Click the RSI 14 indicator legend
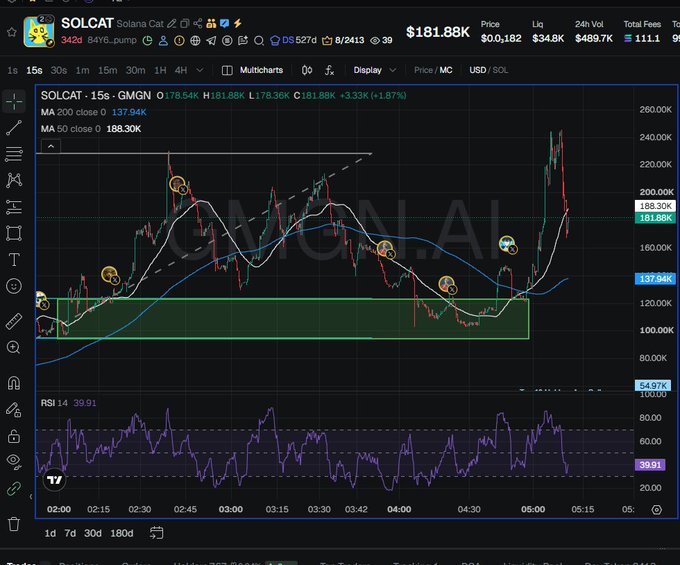The image size is (680, 565). [69, 403]
